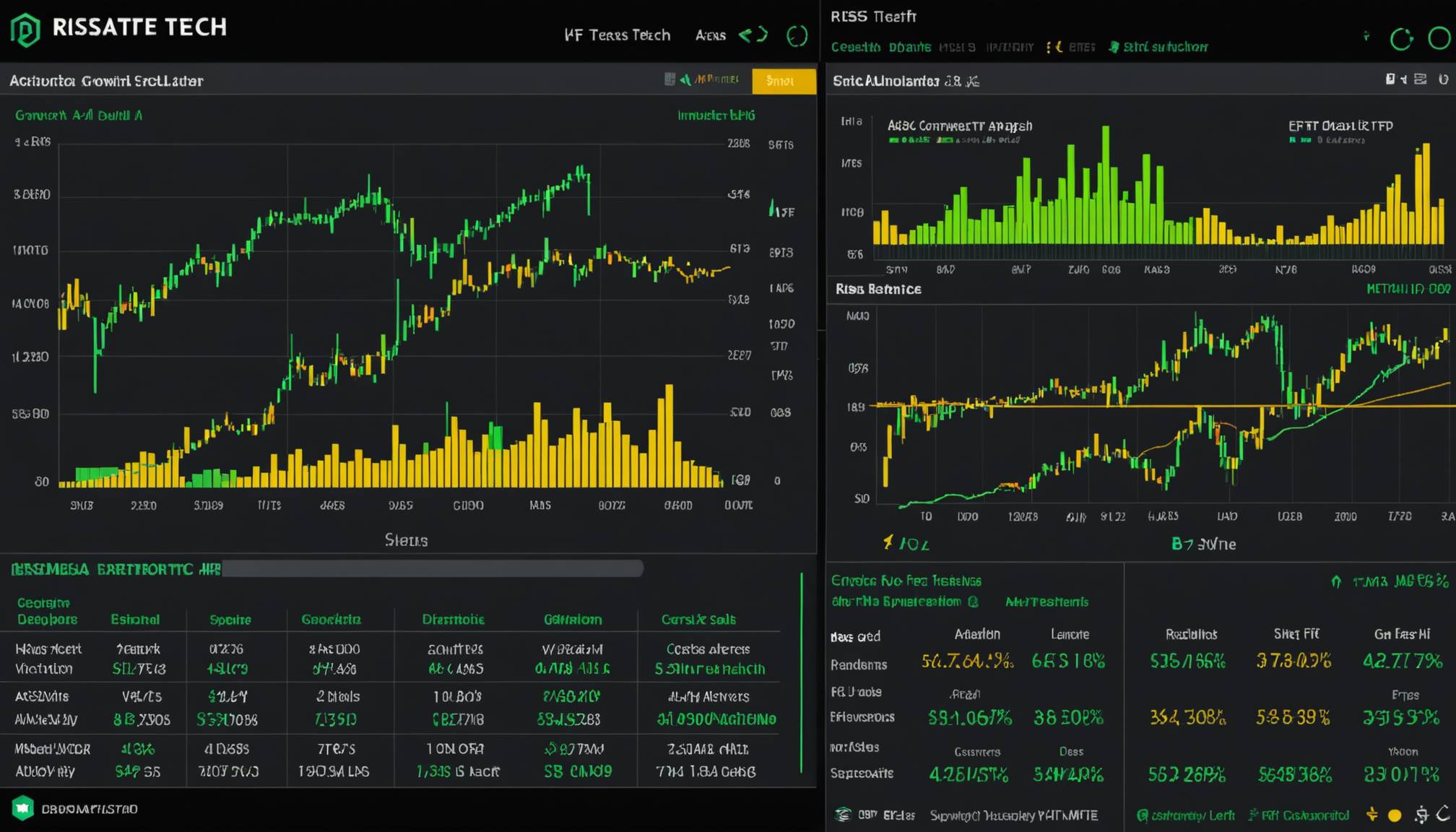
Task: Toggle the list layout icon in Sntc header
Action: click(x=1420, y=79)
